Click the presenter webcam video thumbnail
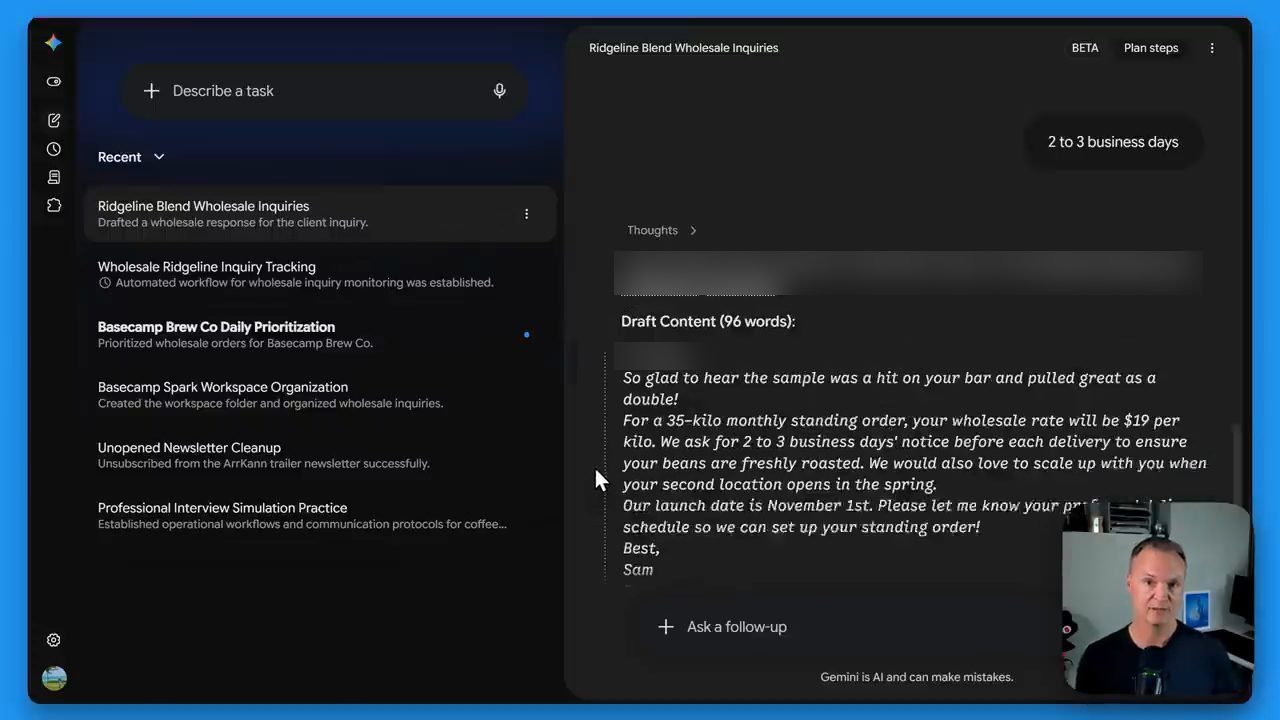 click(1157, 597)
